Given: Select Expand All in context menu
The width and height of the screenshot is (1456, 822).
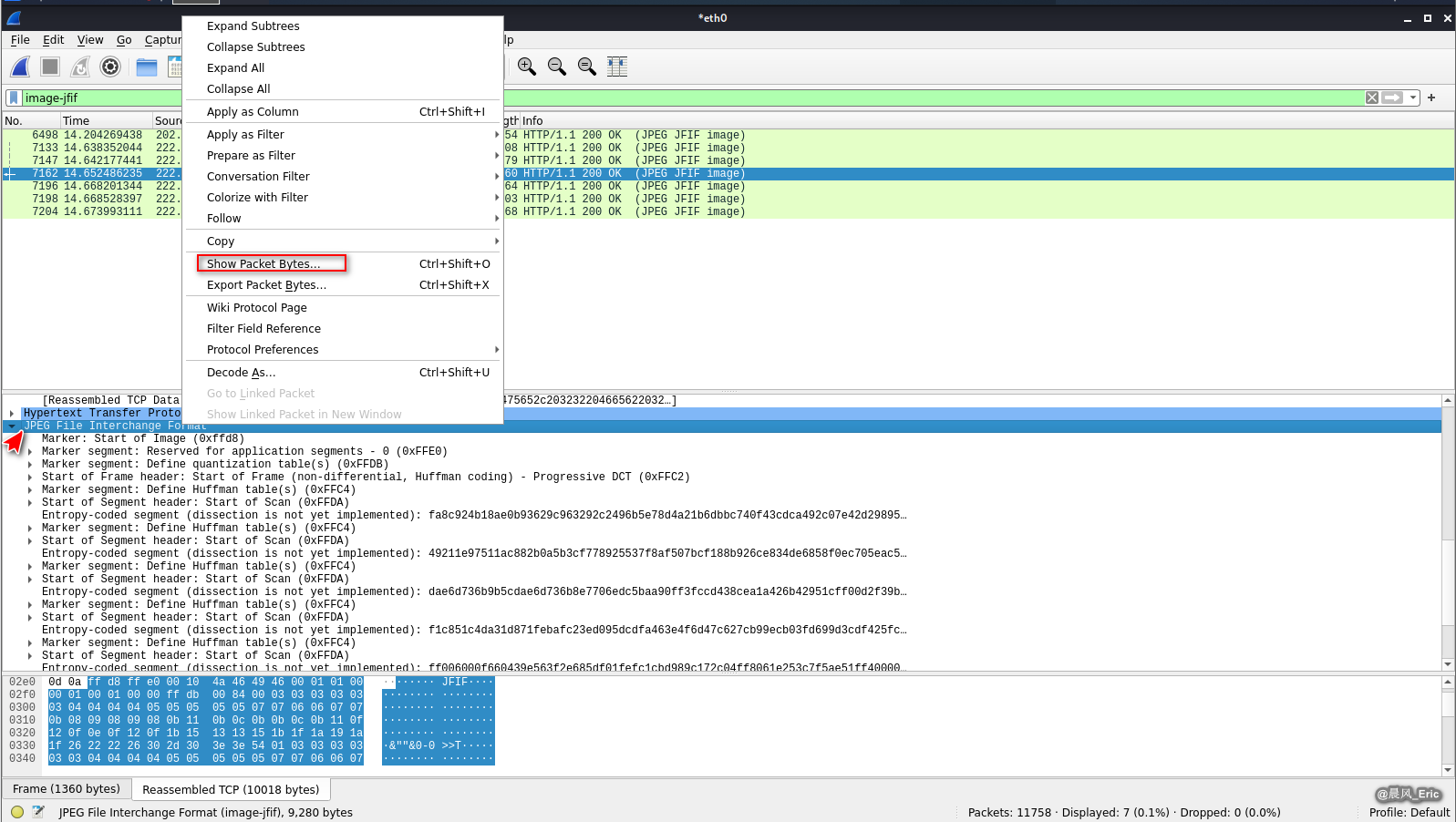Looking at the screenshot, I should coord(344,67).
